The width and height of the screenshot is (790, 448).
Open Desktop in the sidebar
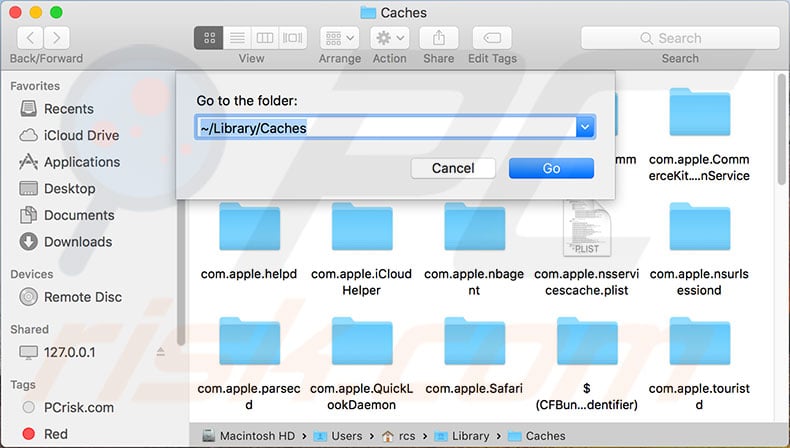[x=57, y=188]
